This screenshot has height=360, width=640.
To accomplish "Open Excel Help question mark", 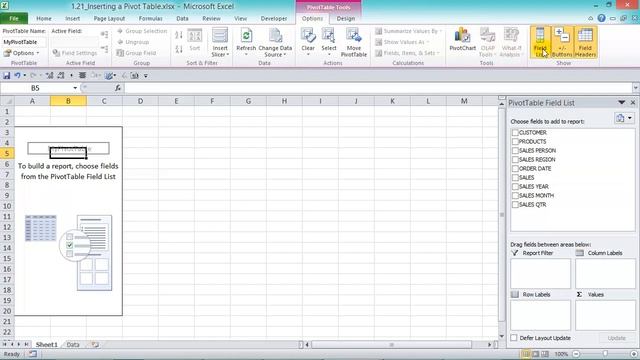I will pyautogui.click(x=601, y=18).
